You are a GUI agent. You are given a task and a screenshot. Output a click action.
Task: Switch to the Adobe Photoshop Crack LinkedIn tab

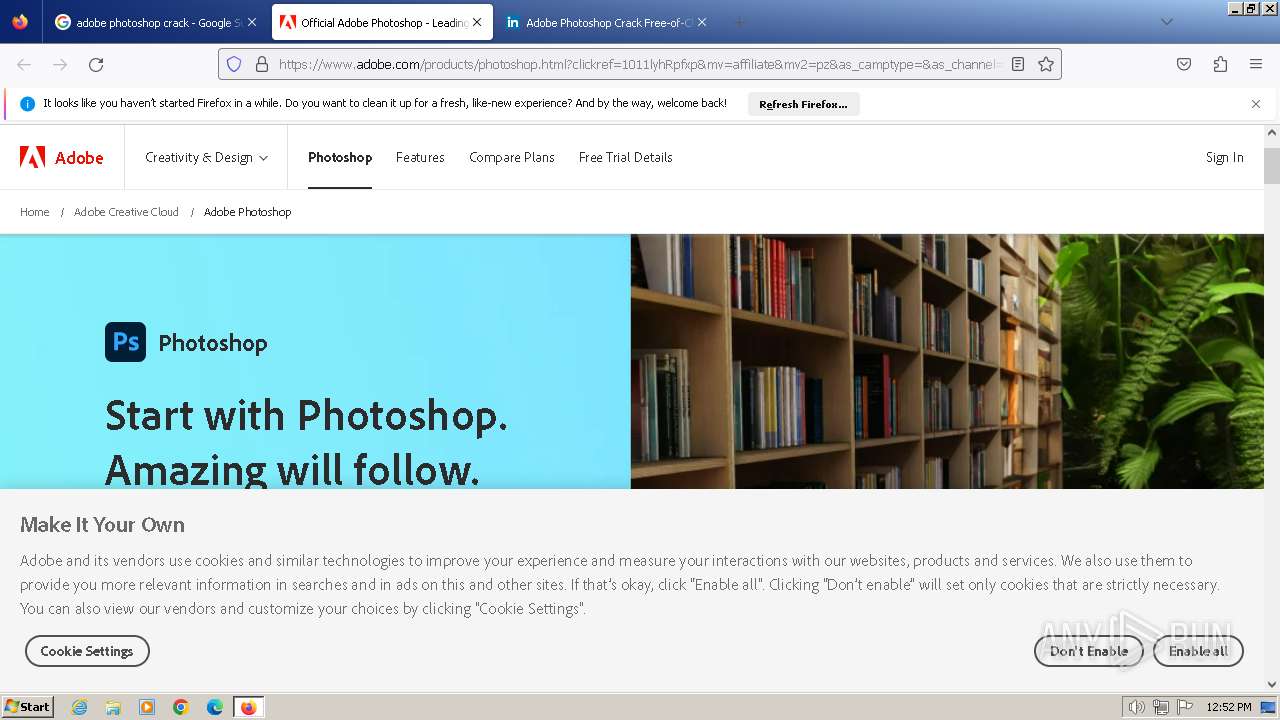606,22
